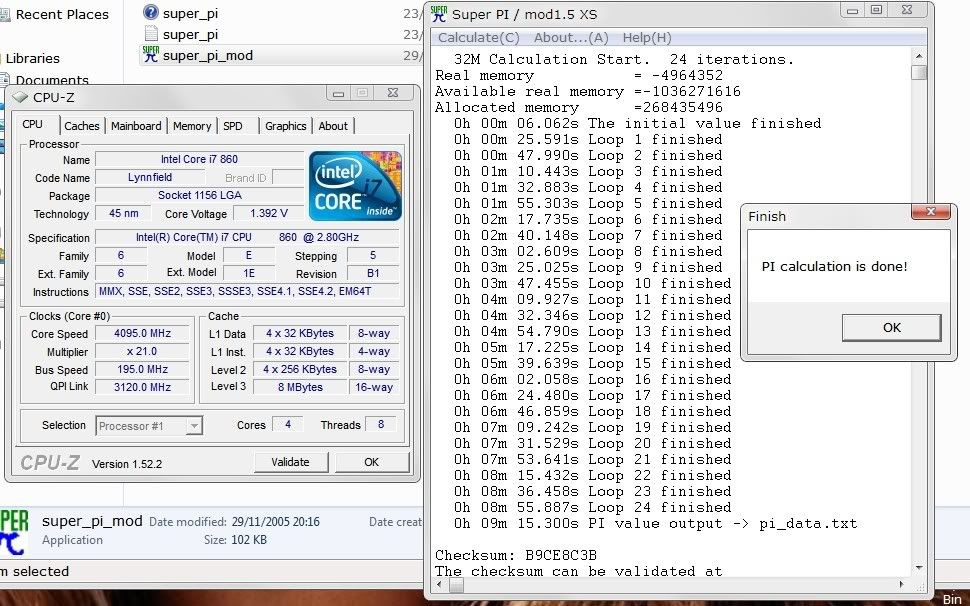970x606 pixels.
Task: Click the L1 Data value 4 x 32 KBytes
Action: [300, 333]
